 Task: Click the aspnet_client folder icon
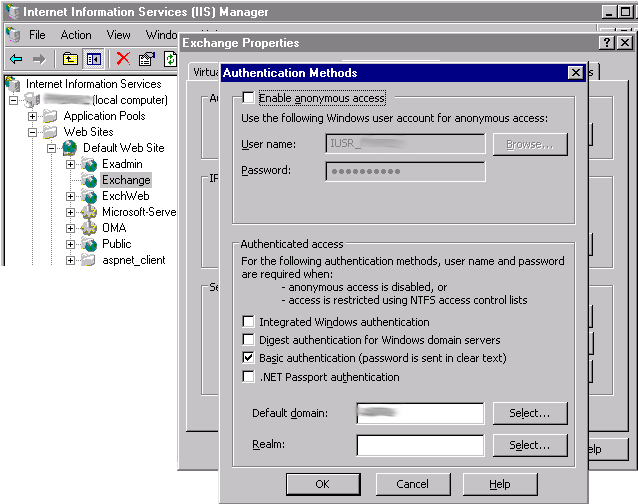(88, 260)
